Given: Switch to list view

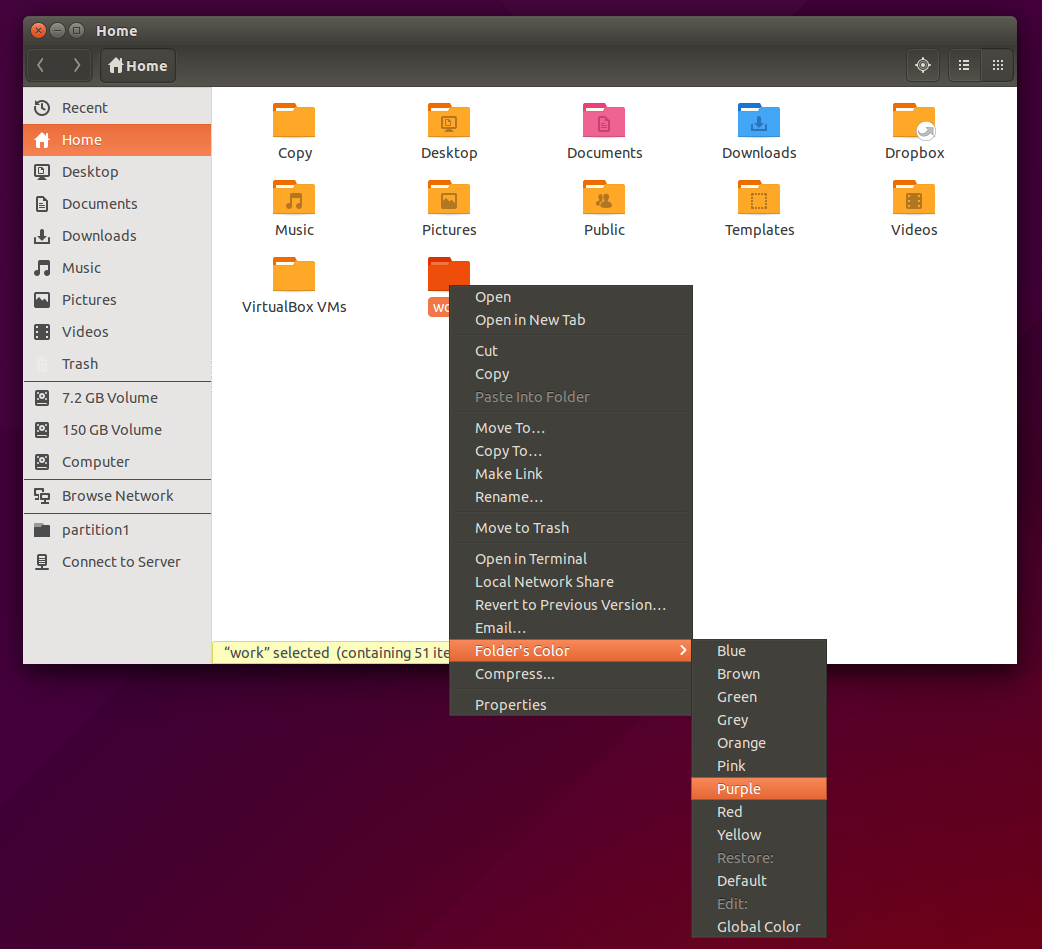Looking at the screenshot, I should pos(963,65).
